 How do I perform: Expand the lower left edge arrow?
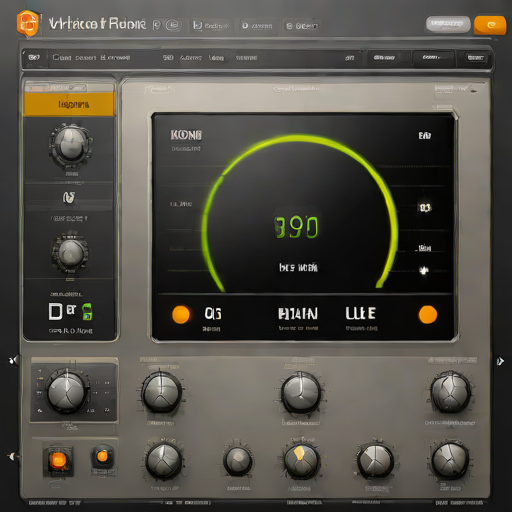(x=12, y=456)
